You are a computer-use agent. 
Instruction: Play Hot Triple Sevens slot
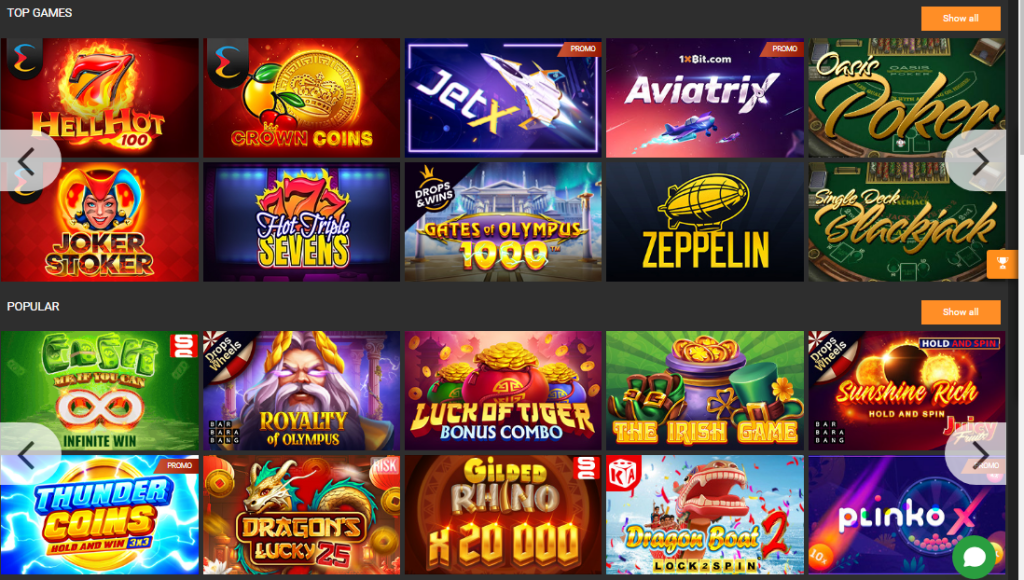[301, 222]
